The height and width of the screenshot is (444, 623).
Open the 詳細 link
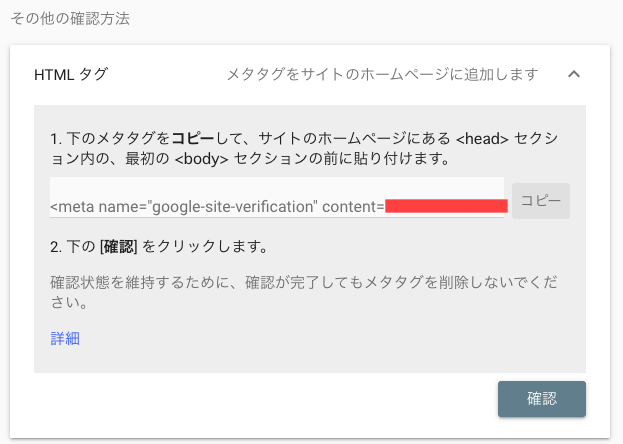point(65,338)
